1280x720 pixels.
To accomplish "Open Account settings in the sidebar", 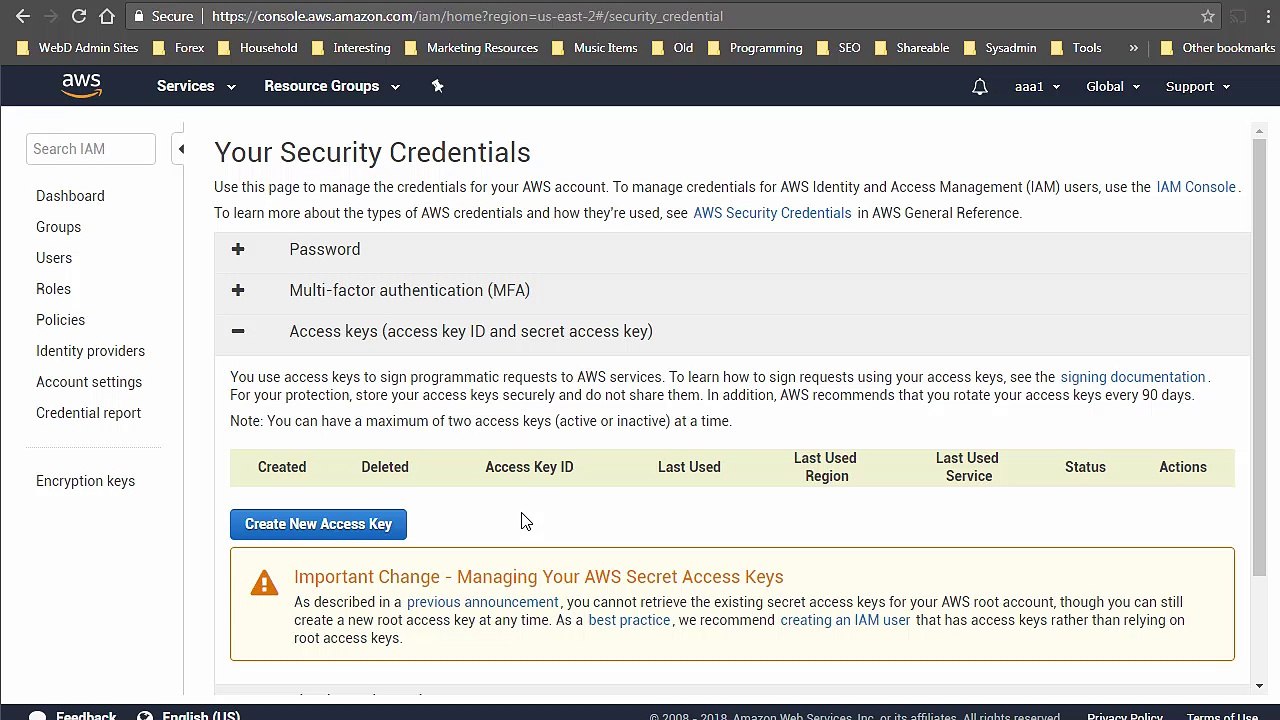I will 89,382.
